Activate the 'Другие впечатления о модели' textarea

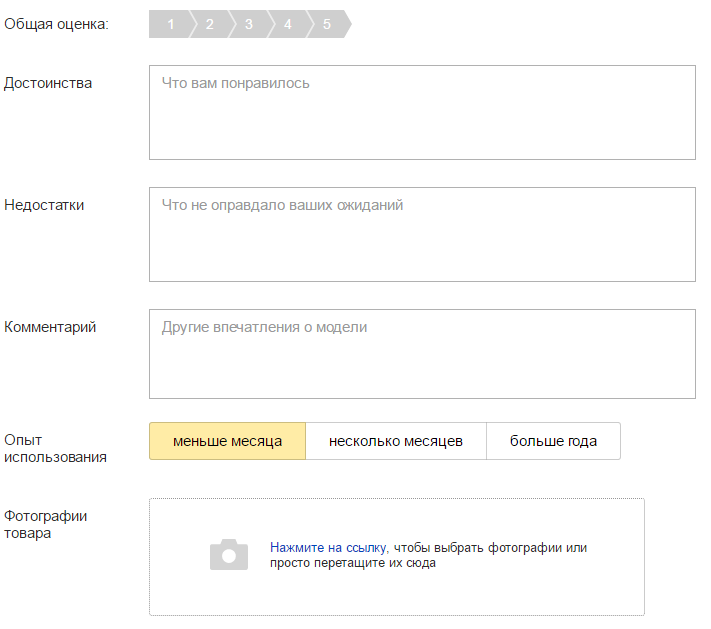coord(421,354)
